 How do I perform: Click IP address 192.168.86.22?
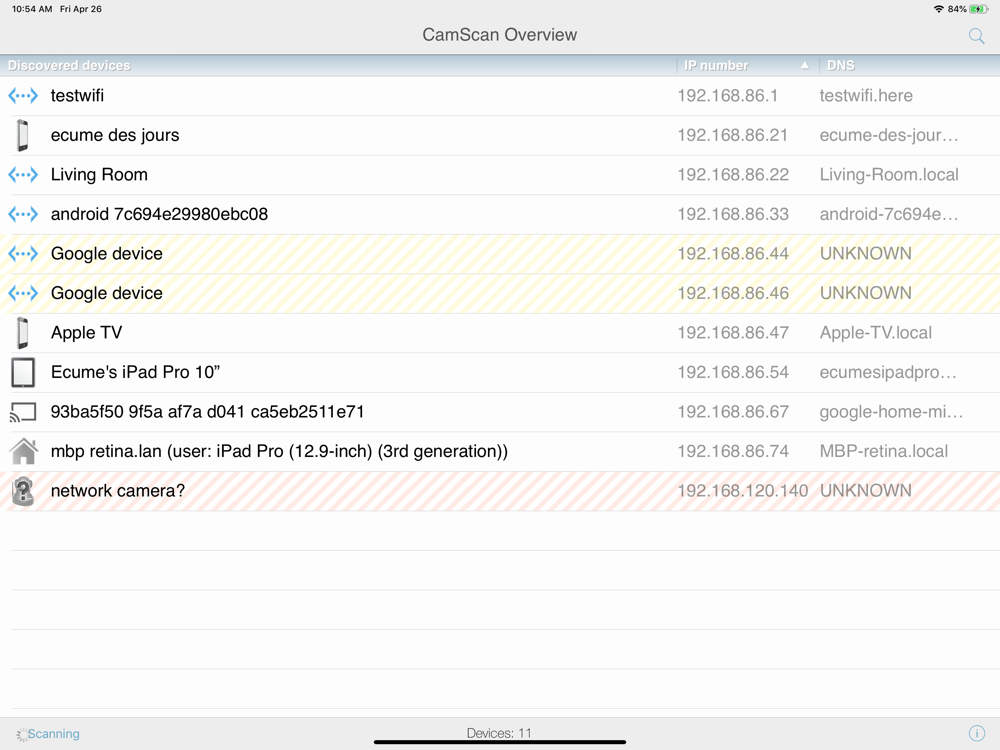pos(733,175)
